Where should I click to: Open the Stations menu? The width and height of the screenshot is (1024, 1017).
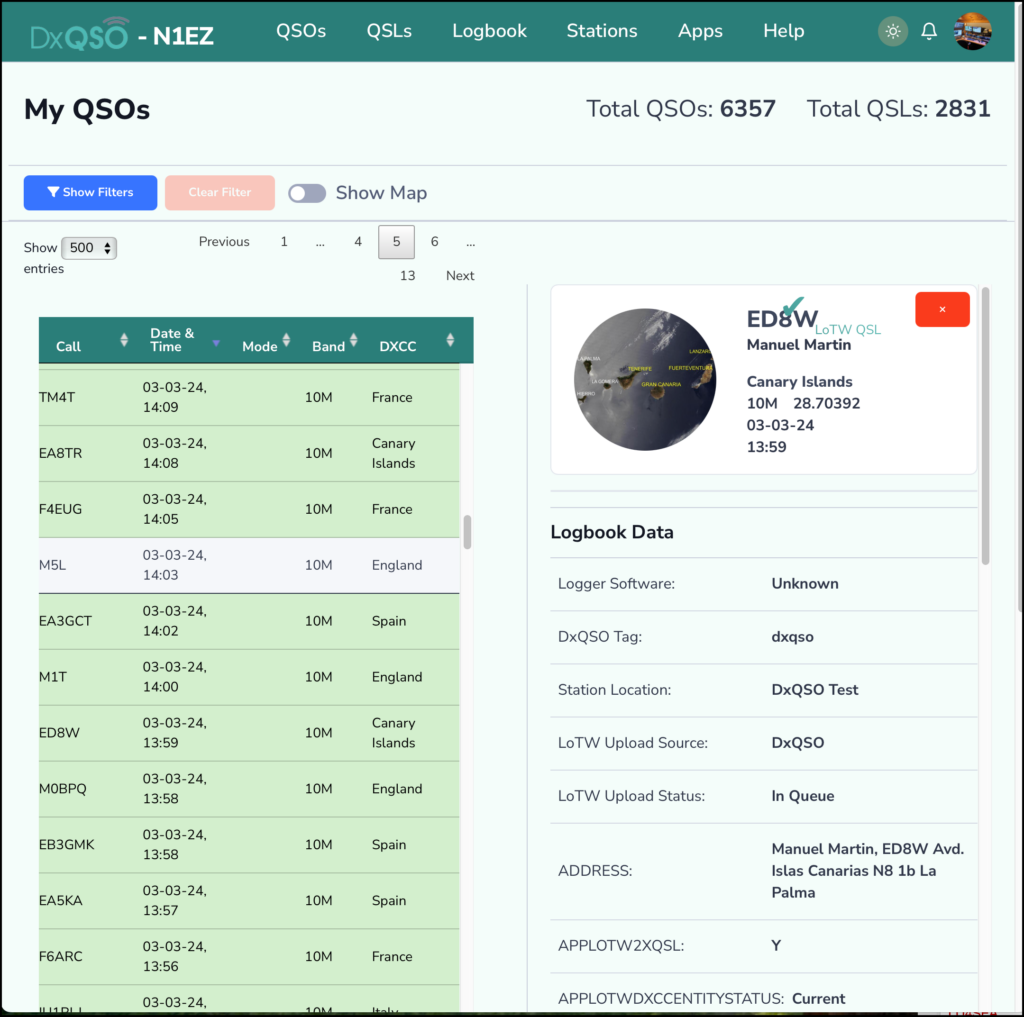pyautogui.click(x=601, y=31)
